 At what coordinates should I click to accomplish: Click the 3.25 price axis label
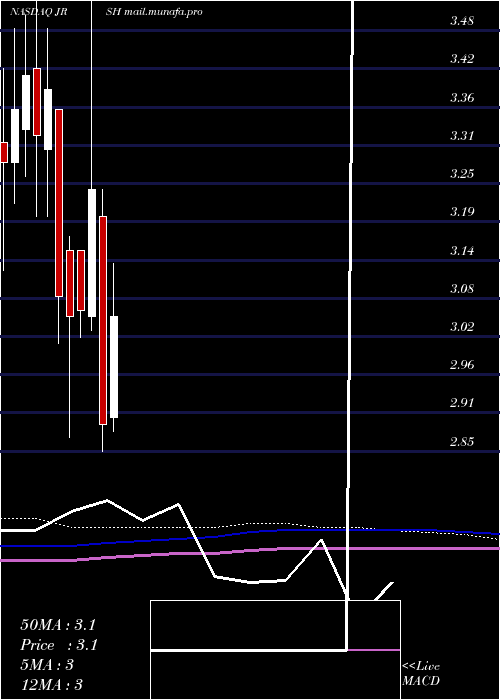coord(462,173)
